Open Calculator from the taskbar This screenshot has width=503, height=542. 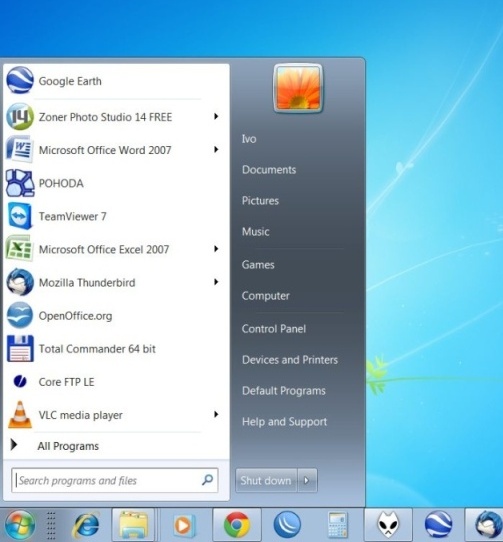[x=337, y=525]
